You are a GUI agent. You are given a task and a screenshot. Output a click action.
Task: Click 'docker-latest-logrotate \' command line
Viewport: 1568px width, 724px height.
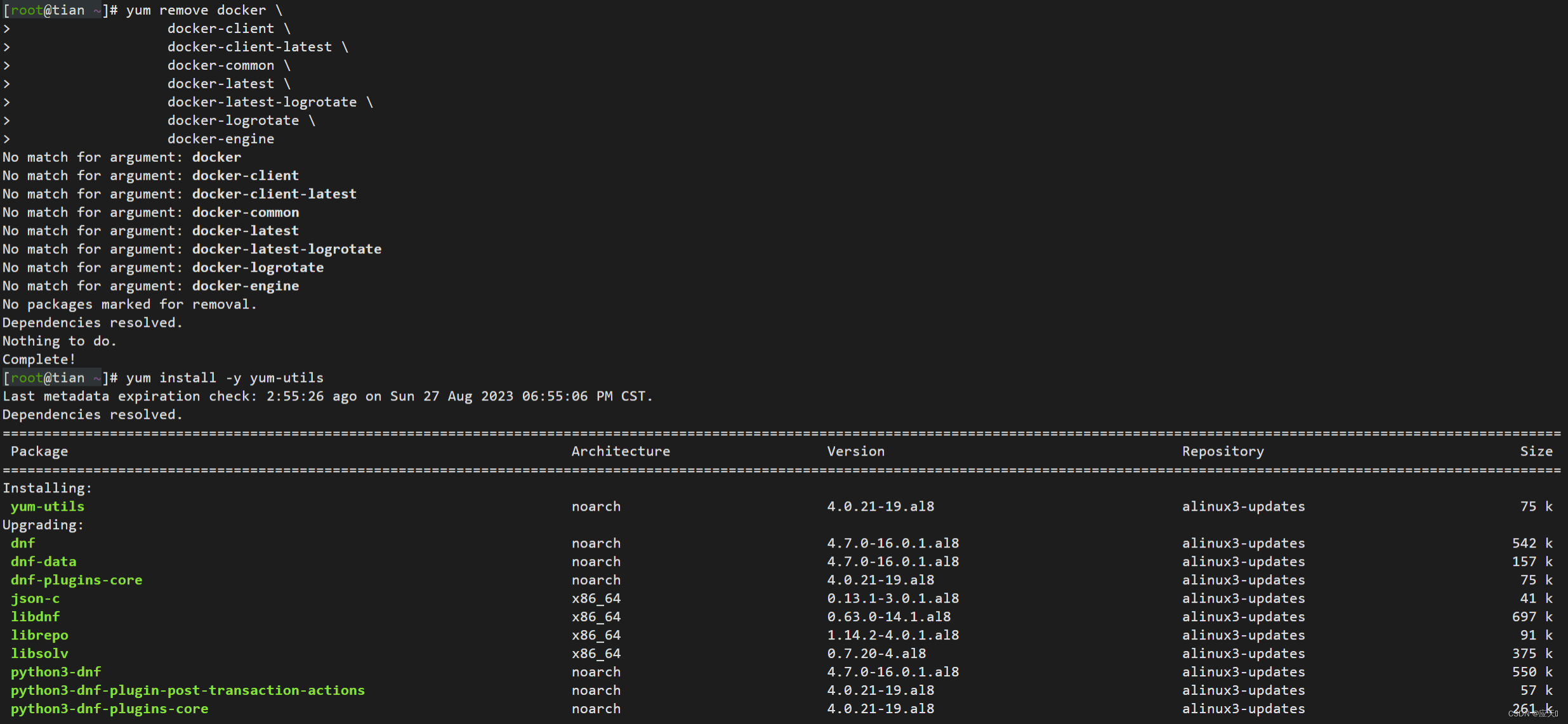pyautogui.click(x=270, y=102)
